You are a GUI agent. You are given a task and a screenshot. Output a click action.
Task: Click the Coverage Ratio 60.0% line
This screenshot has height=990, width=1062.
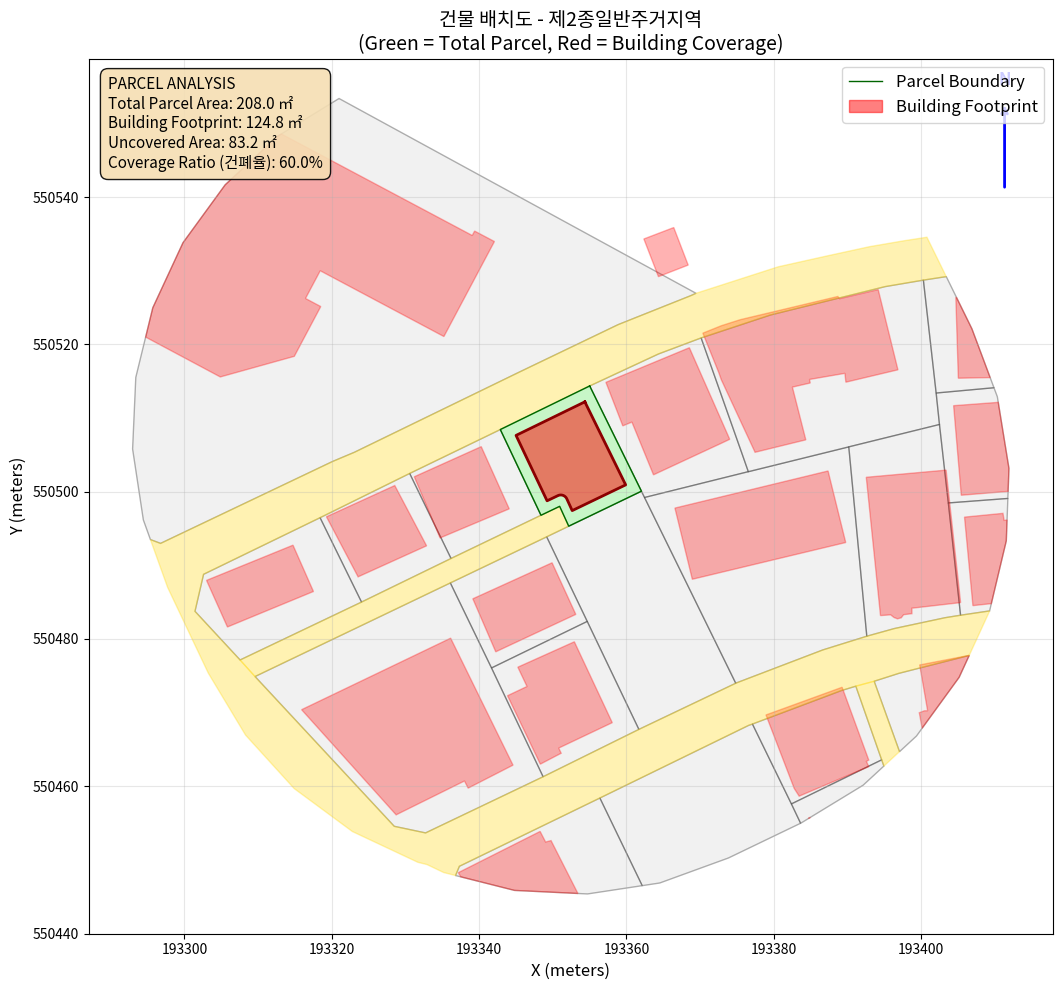[x=215, y=162]
